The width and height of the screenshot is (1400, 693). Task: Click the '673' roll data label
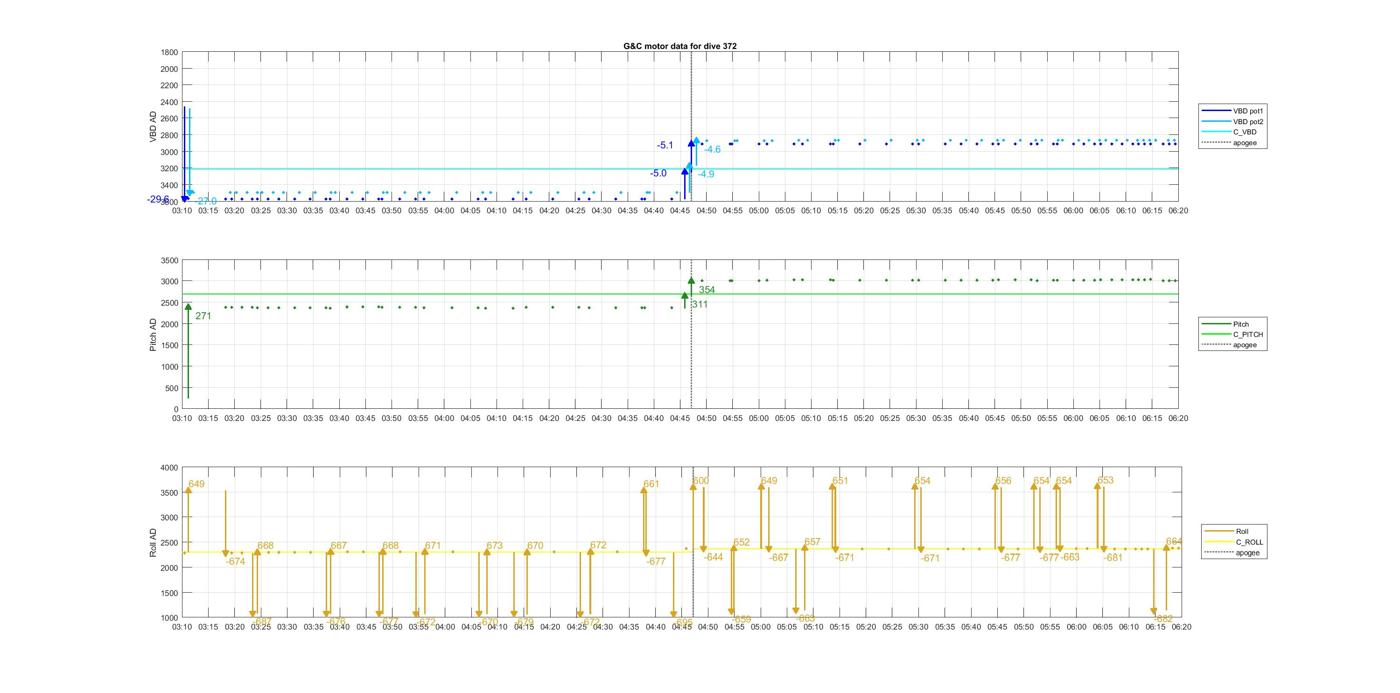(494, 547)
